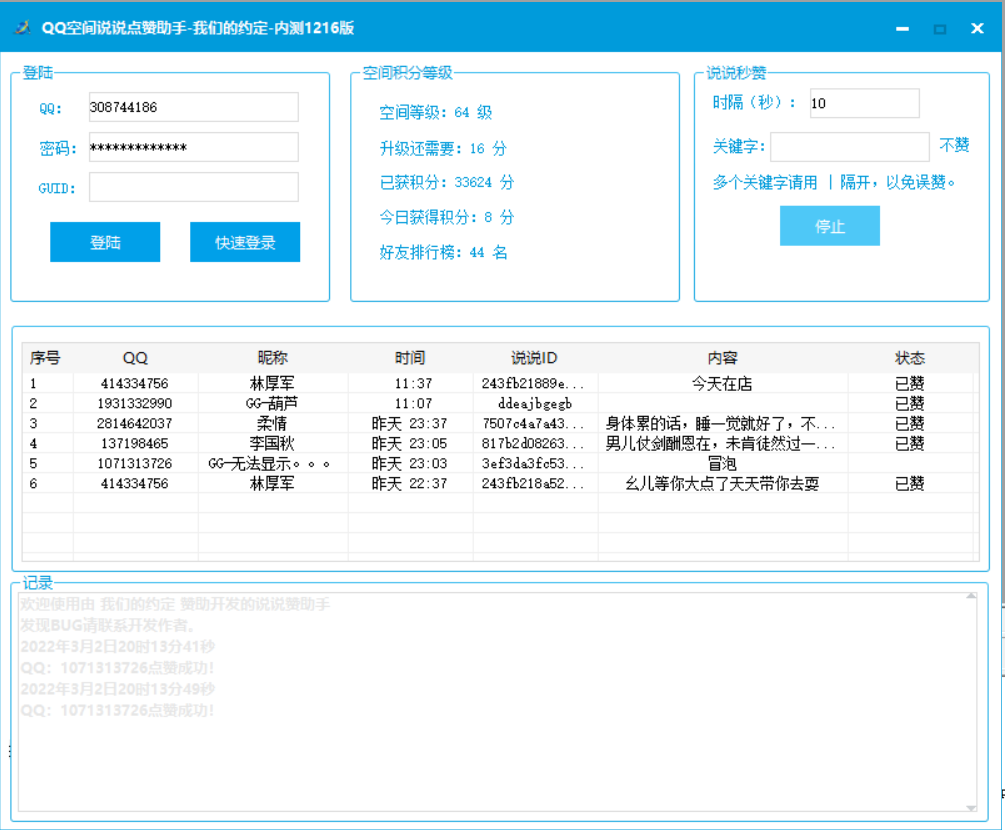
Task: Click the 停止 button
Action: pyautogui.click(x=829, y=226)
